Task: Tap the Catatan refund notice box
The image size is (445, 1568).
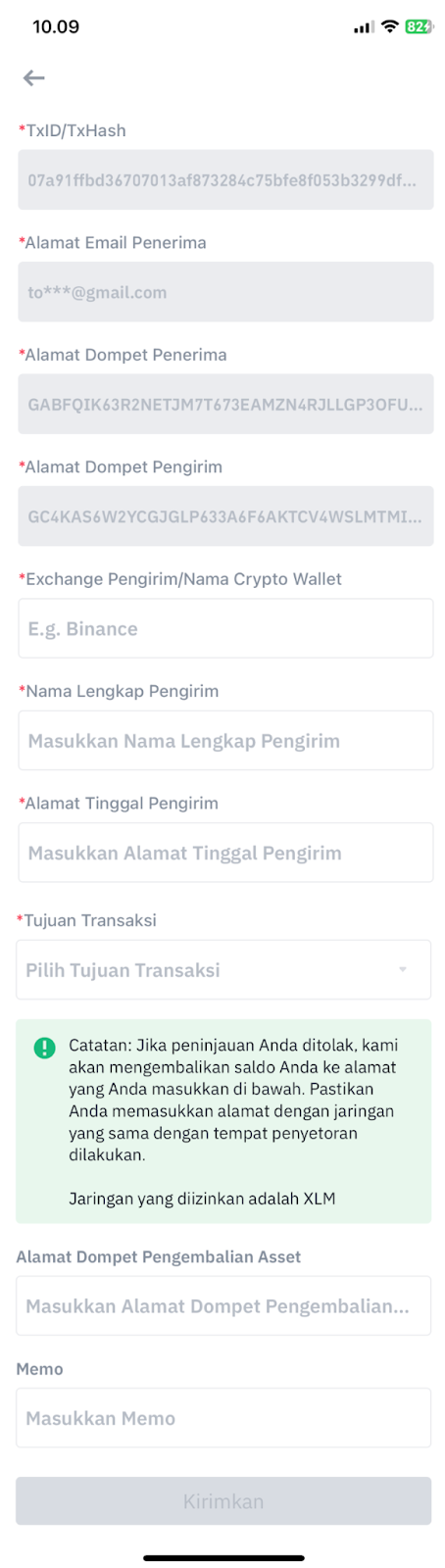Action: tap(223, 1121)
